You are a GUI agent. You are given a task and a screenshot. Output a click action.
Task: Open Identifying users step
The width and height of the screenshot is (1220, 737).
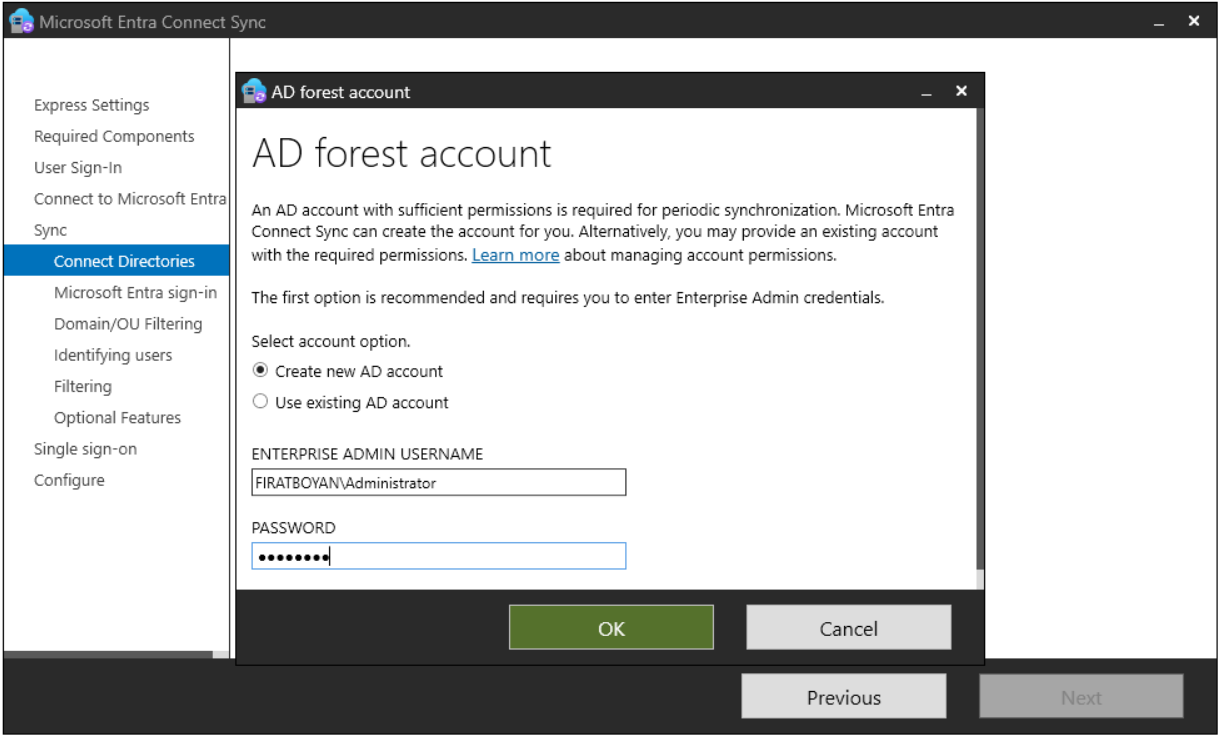[113, 355]
